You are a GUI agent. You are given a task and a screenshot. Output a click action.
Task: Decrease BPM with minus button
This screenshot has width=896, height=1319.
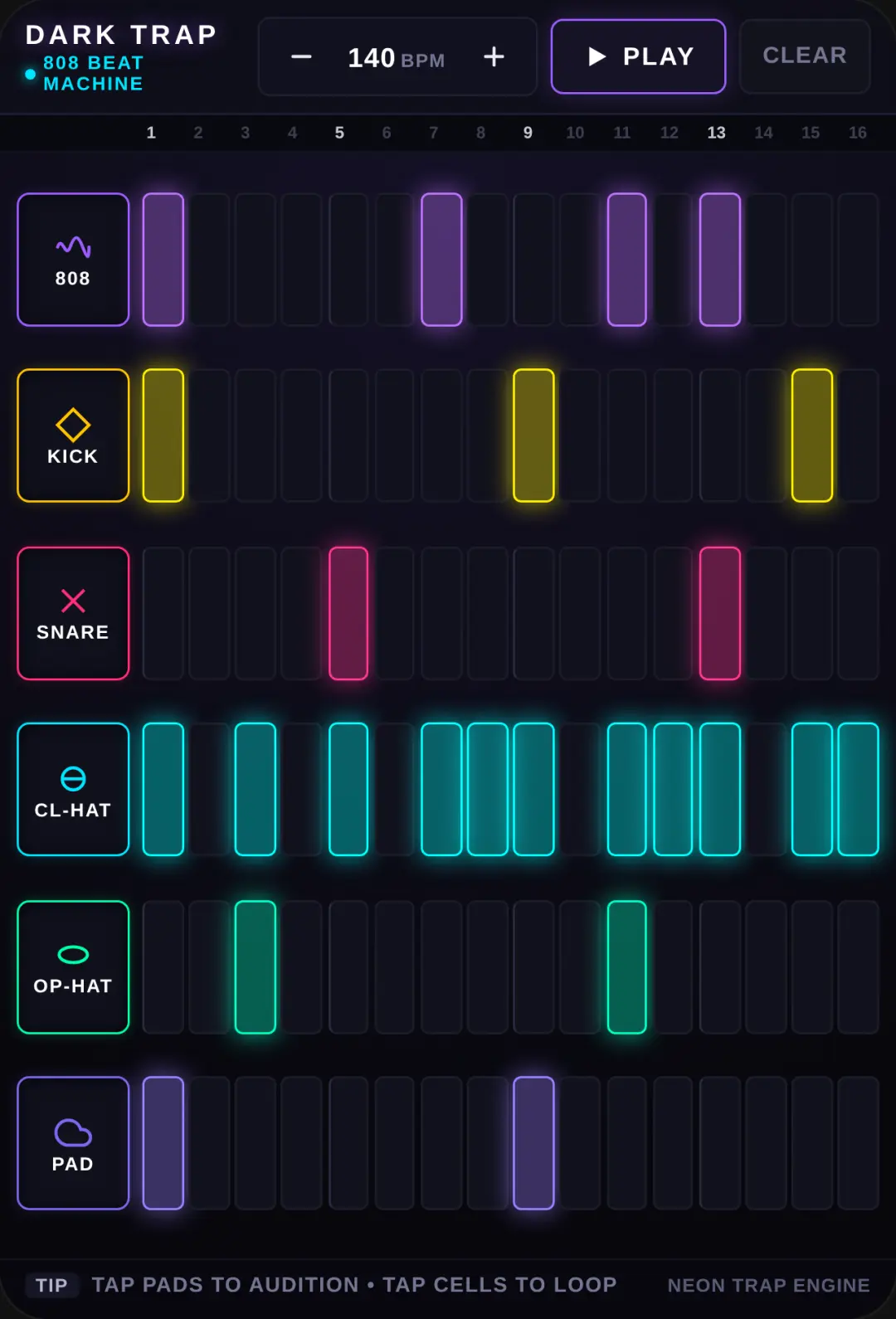pyautogui.click(x=302, y=56)
